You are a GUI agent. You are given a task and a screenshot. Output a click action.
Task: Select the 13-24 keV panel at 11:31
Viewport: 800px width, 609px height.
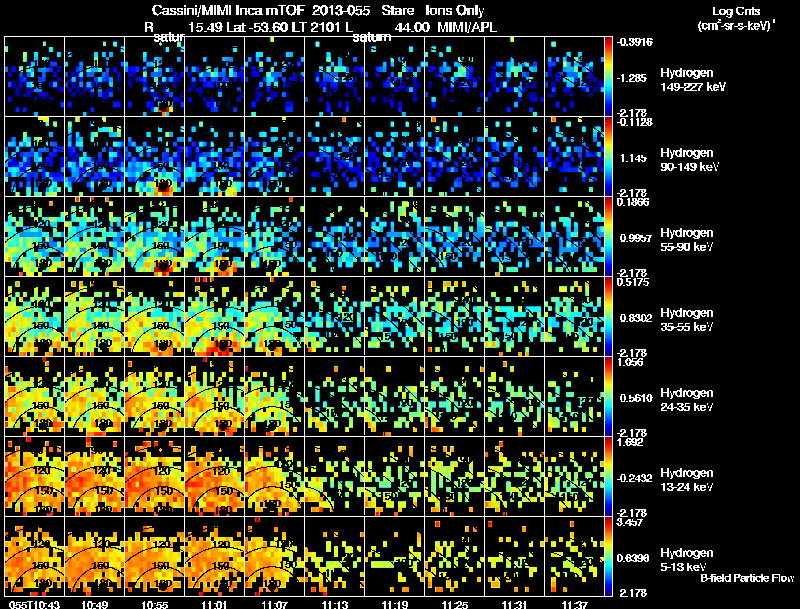pyautogui.click(x=514, y=477)
